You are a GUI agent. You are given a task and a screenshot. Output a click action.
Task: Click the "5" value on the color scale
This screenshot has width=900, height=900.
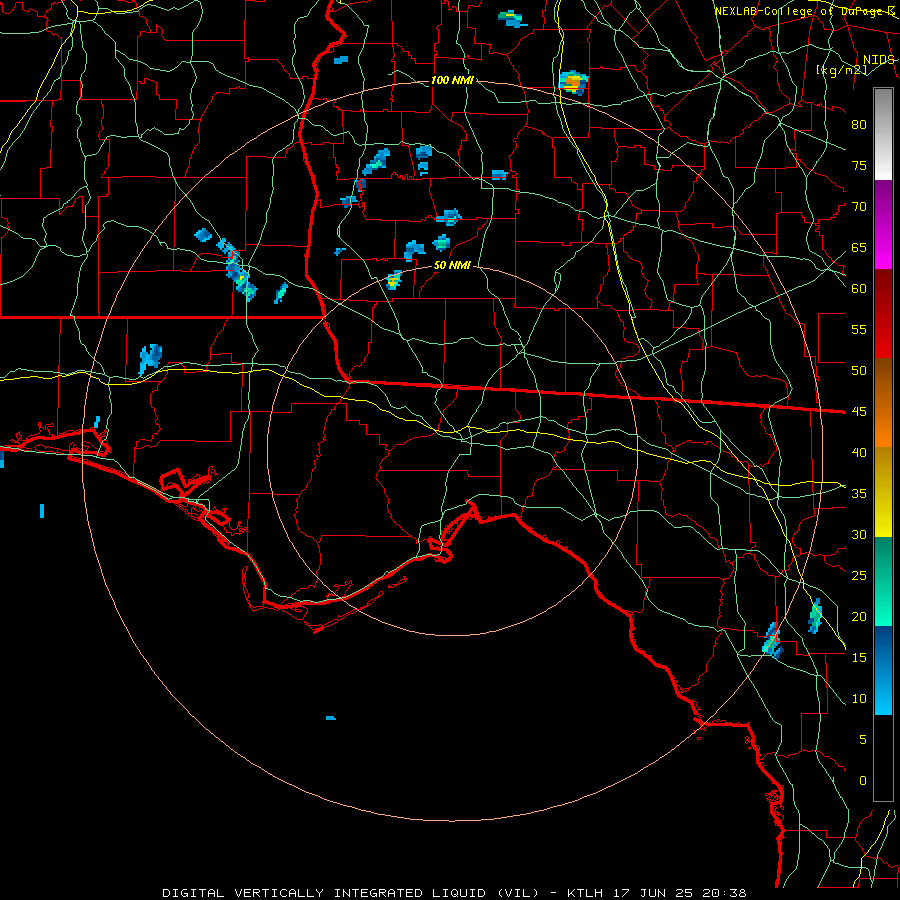pyautogui.click(x=863, y=740)
